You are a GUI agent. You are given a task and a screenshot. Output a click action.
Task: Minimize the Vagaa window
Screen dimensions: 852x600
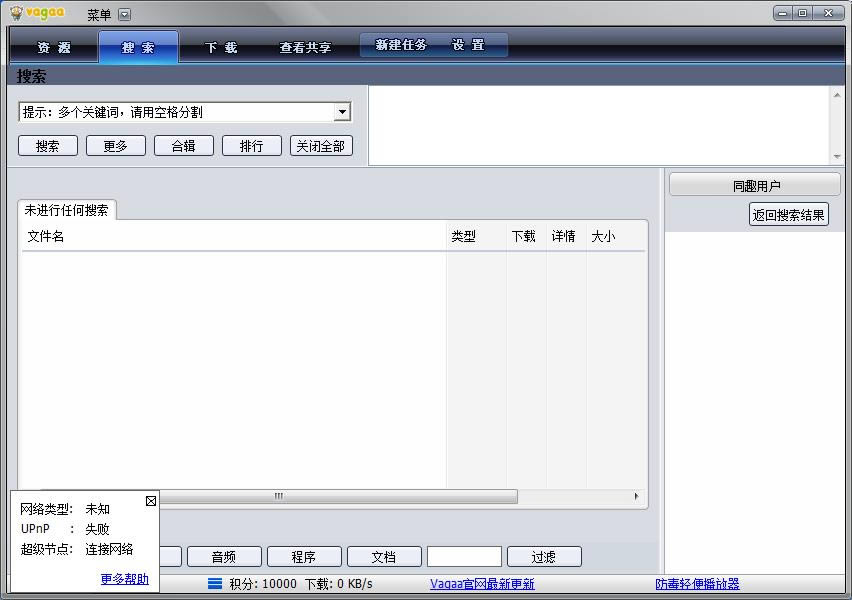pos(783,13)
